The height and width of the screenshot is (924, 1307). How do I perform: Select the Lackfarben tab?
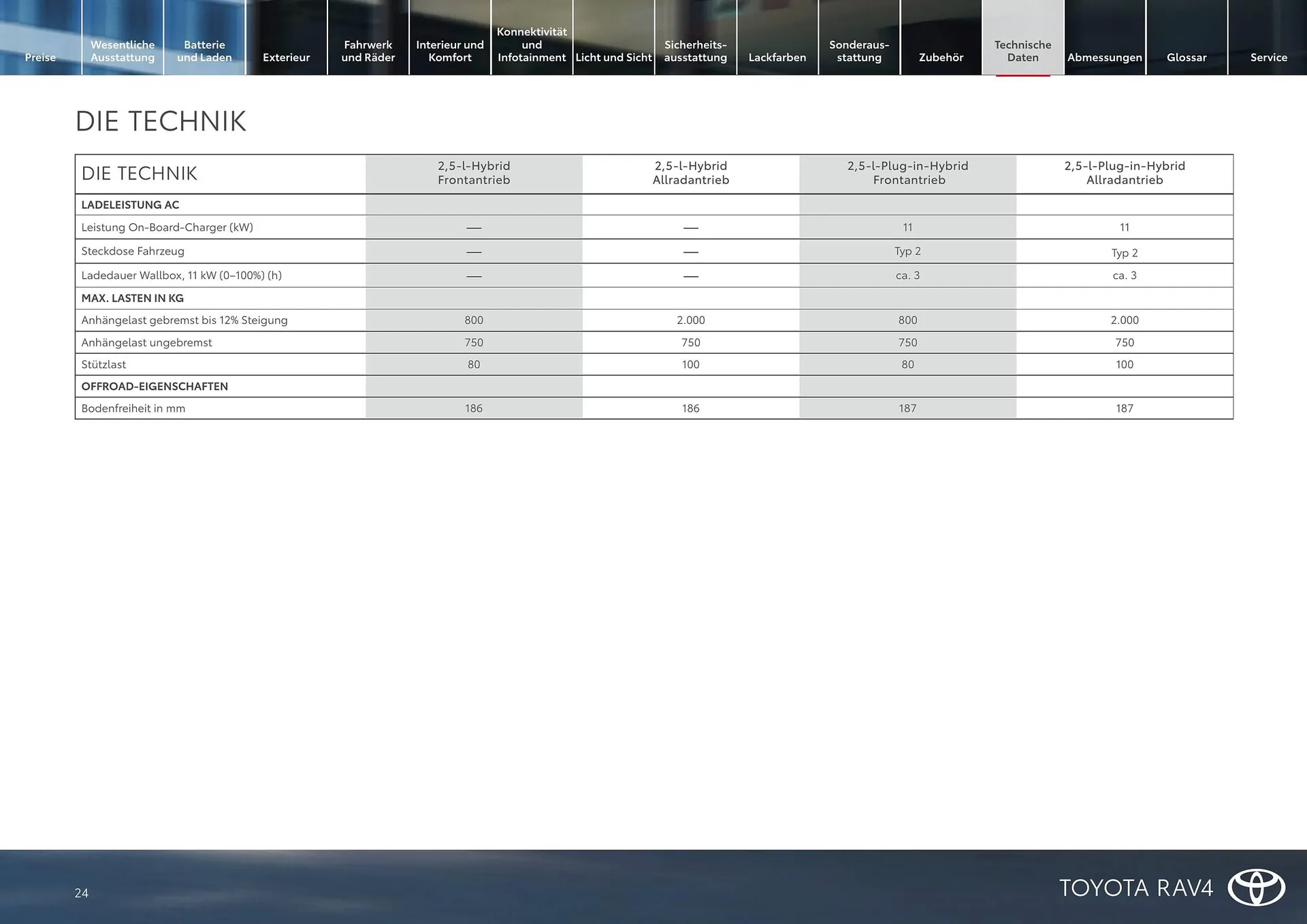point(777,57)
